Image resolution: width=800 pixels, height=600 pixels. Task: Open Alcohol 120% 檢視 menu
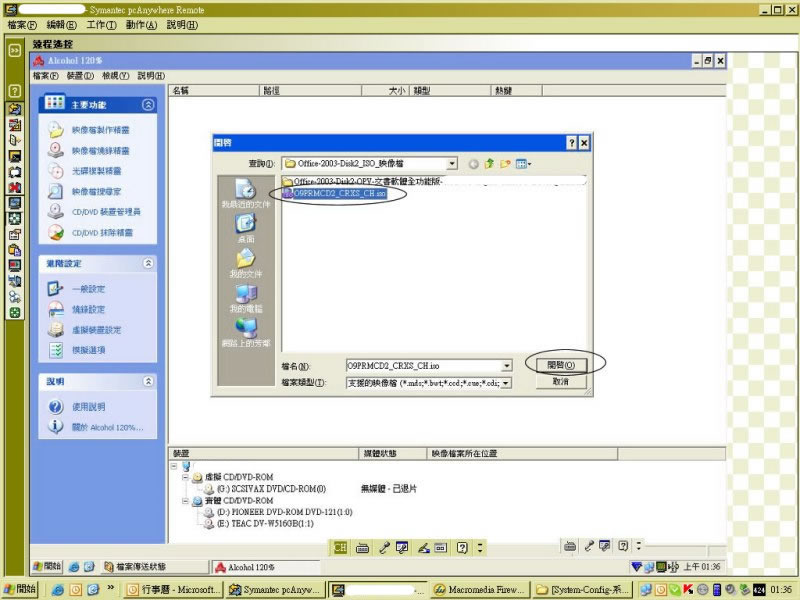pos(115,76)
